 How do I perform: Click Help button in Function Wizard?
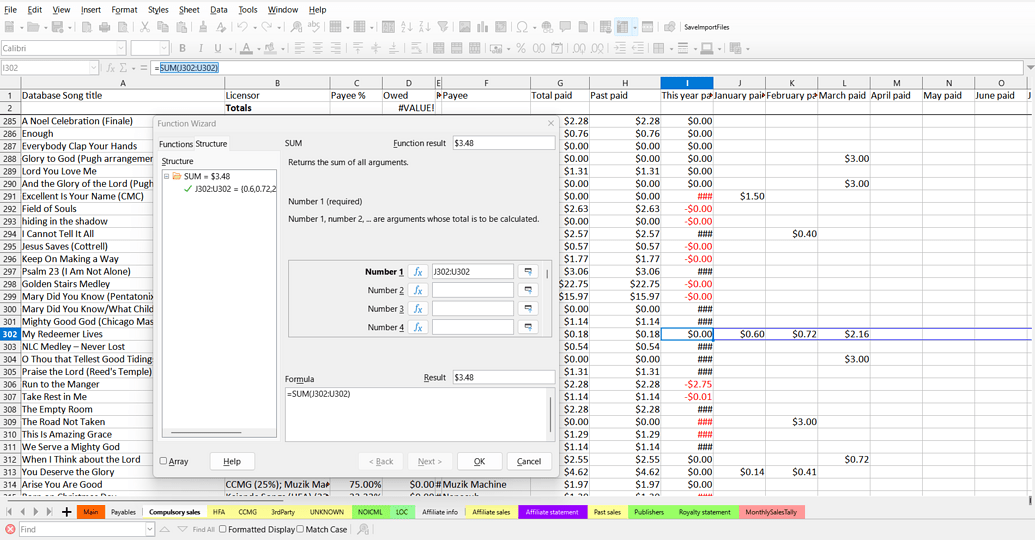point(232,461)
